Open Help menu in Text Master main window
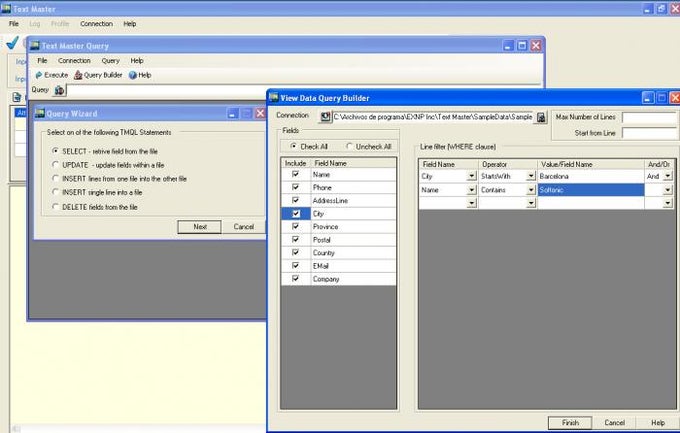Image resolution: width=680 pixels, height=433 pixels. [130, 24]
